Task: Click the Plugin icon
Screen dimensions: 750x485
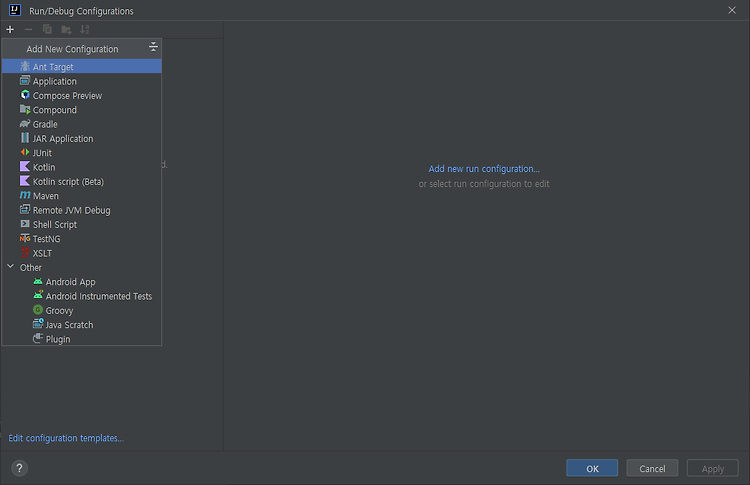Action: (38, 338)
